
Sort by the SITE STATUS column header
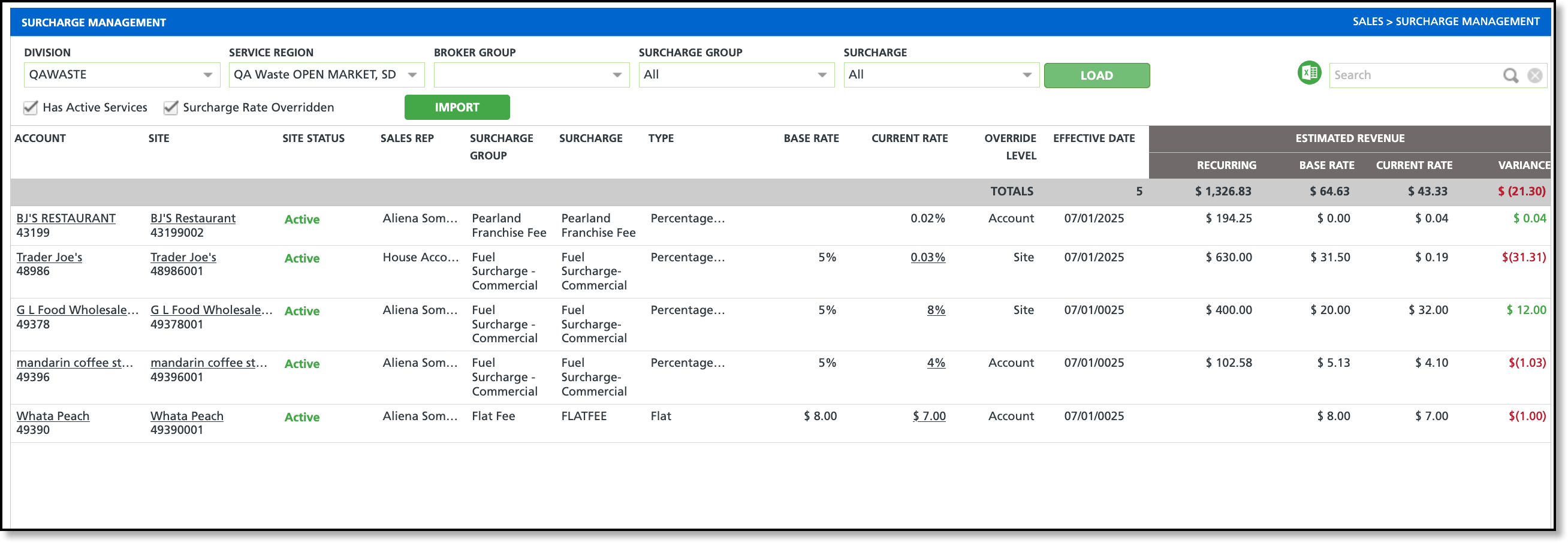(x=313, y=139)
